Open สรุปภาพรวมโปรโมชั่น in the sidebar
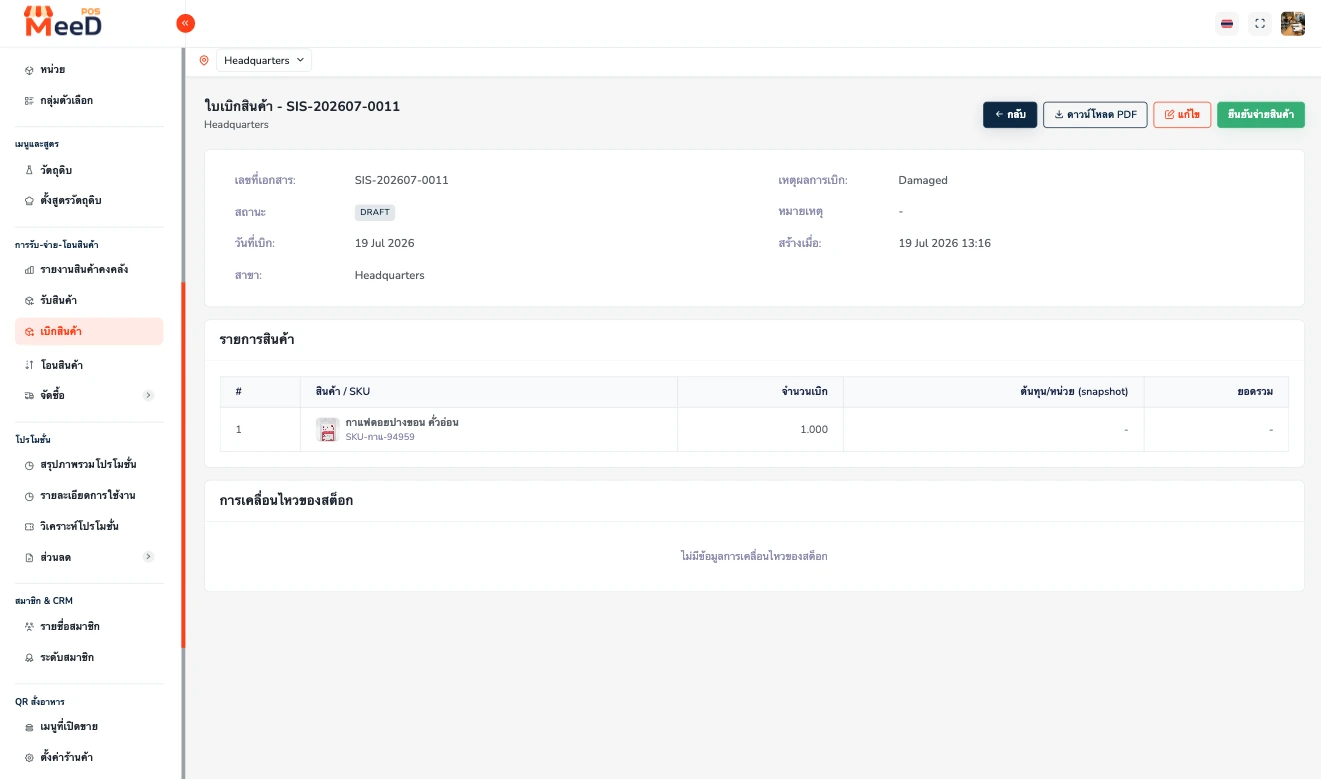Screen dimensions: 1321x779 pyautogui.click(x=89, y=466)
